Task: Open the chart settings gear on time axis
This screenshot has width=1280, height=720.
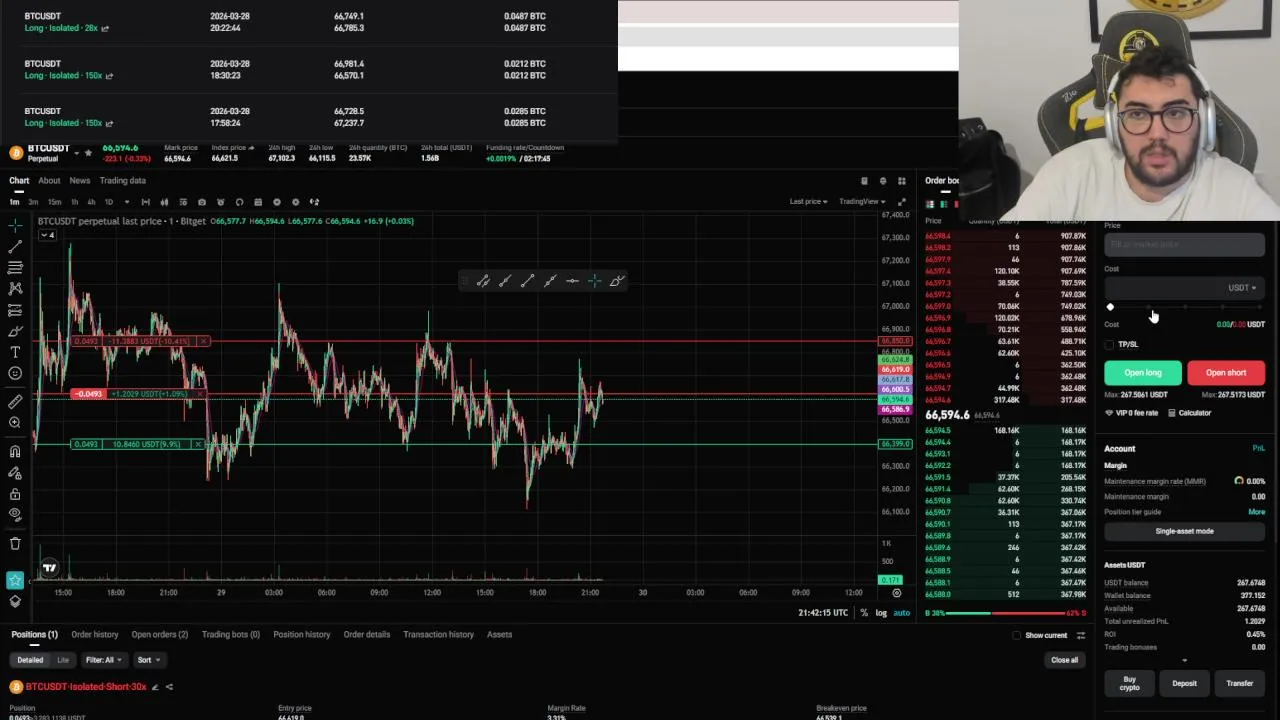Action: pos(896,593)
